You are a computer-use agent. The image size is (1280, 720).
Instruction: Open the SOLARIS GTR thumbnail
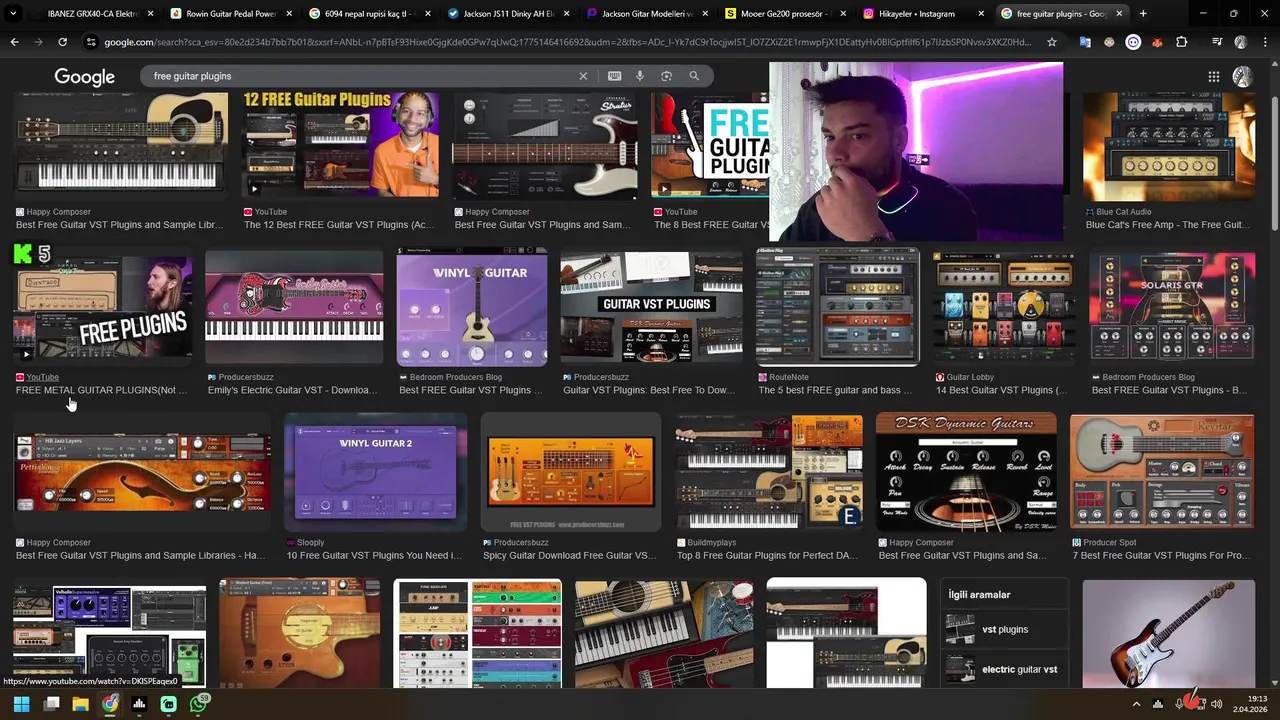tap(1171, 307)
